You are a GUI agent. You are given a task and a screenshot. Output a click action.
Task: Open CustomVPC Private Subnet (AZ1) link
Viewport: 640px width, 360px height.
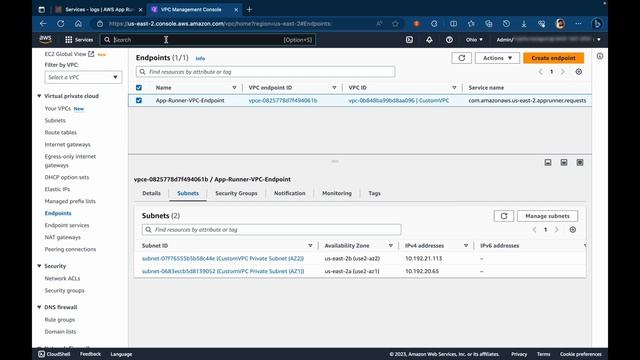point(223,271)
